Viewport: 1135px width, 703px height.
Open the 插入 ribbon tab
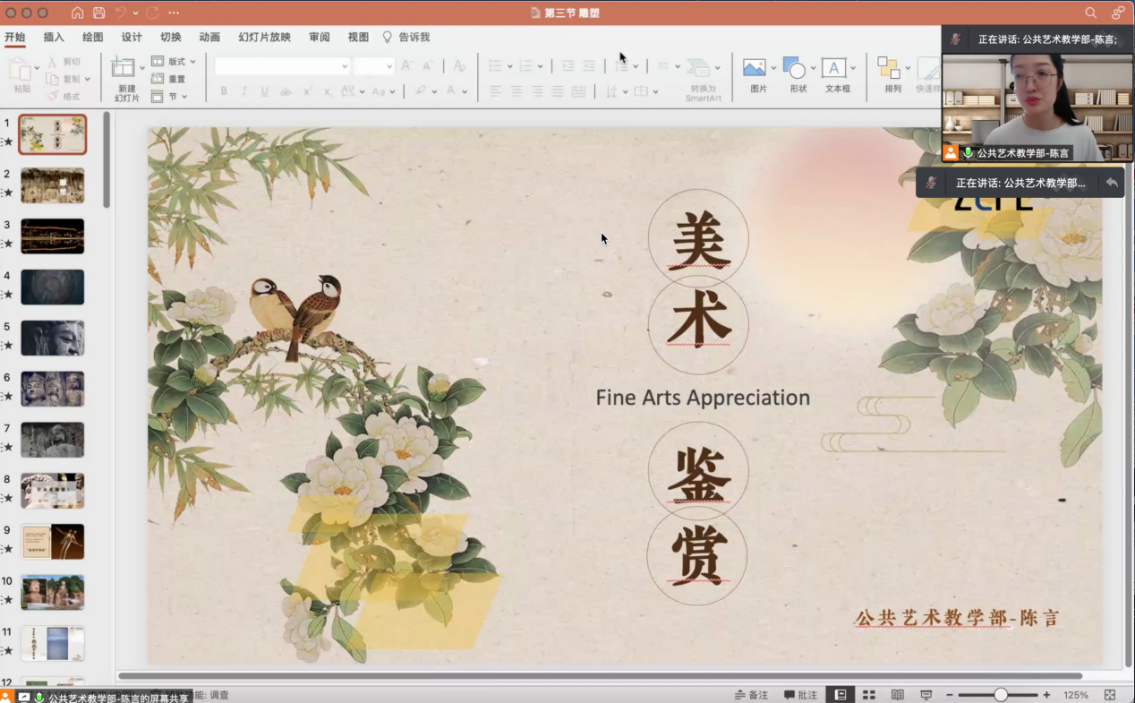pyautogui.click(x=54, y=37)
